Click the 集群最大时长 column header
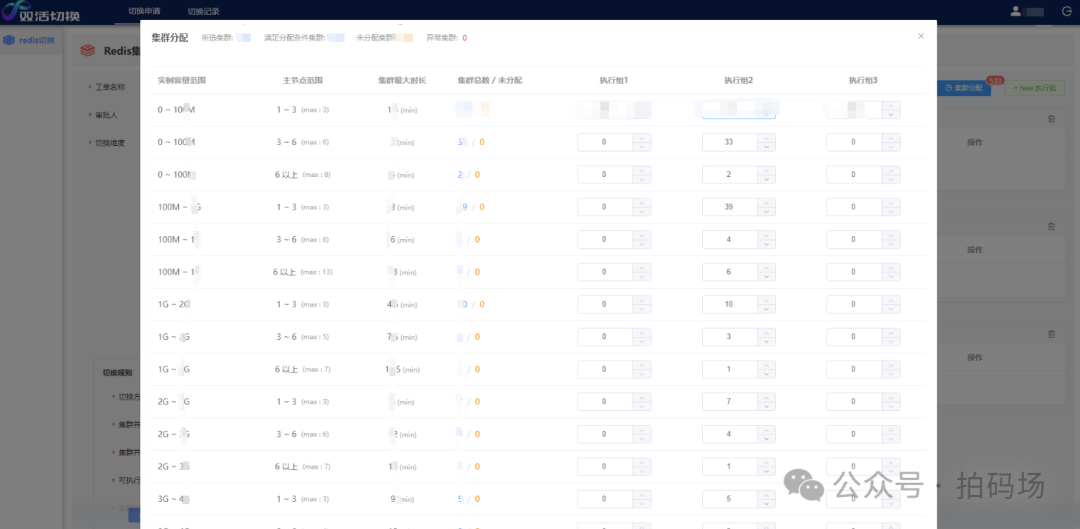Screen dimensions: 1080x529 pos(402,80)
